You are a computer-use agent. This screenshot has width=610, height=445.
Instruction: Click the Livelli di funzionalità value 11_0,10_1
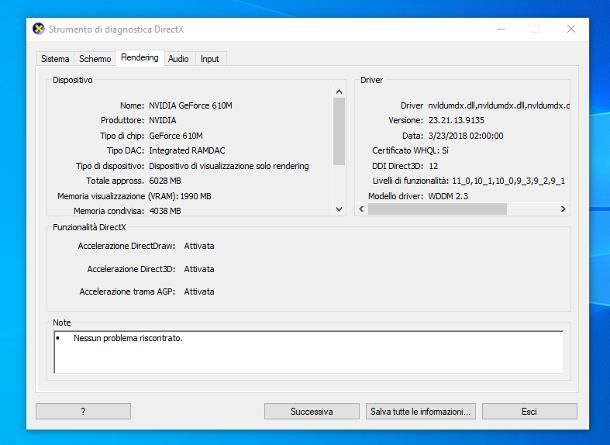[508, 181]
